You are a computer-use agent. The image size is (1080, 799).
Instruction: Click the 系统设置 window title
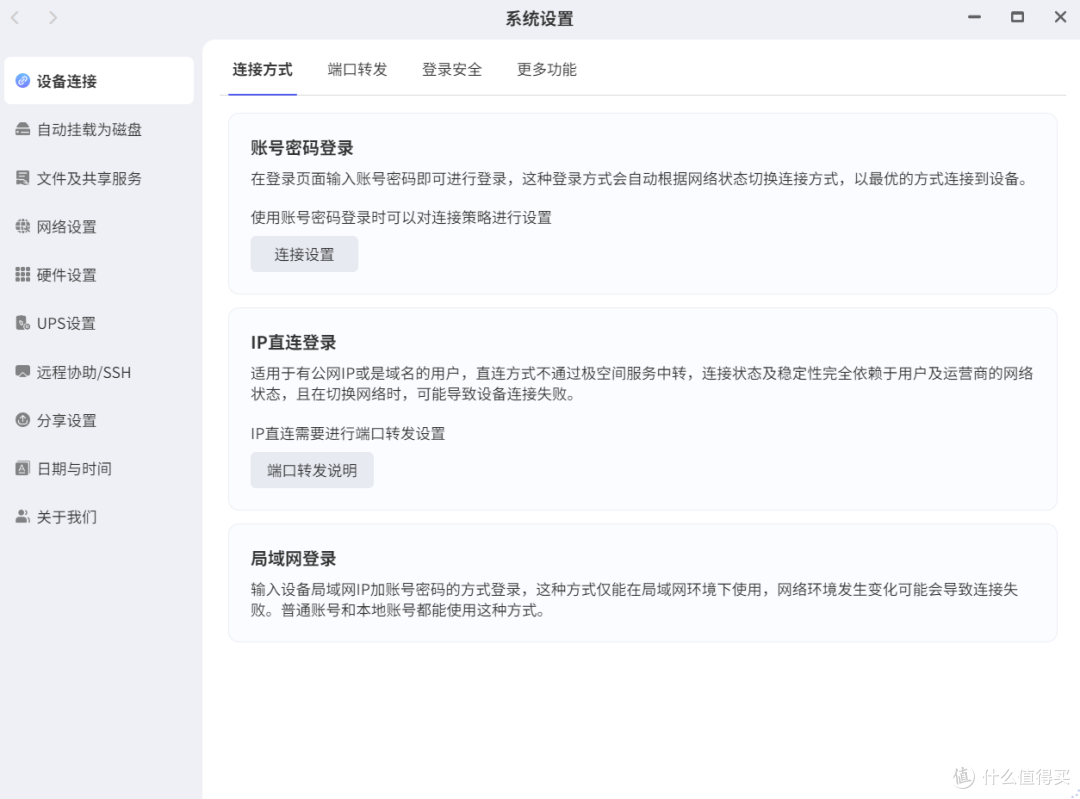pos(540,19)
